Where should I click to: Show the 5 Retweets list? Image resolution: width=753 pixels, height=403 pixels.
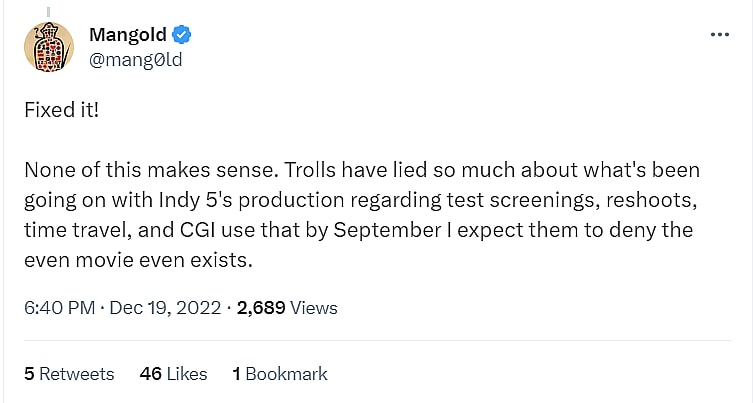tap(69, 374)
